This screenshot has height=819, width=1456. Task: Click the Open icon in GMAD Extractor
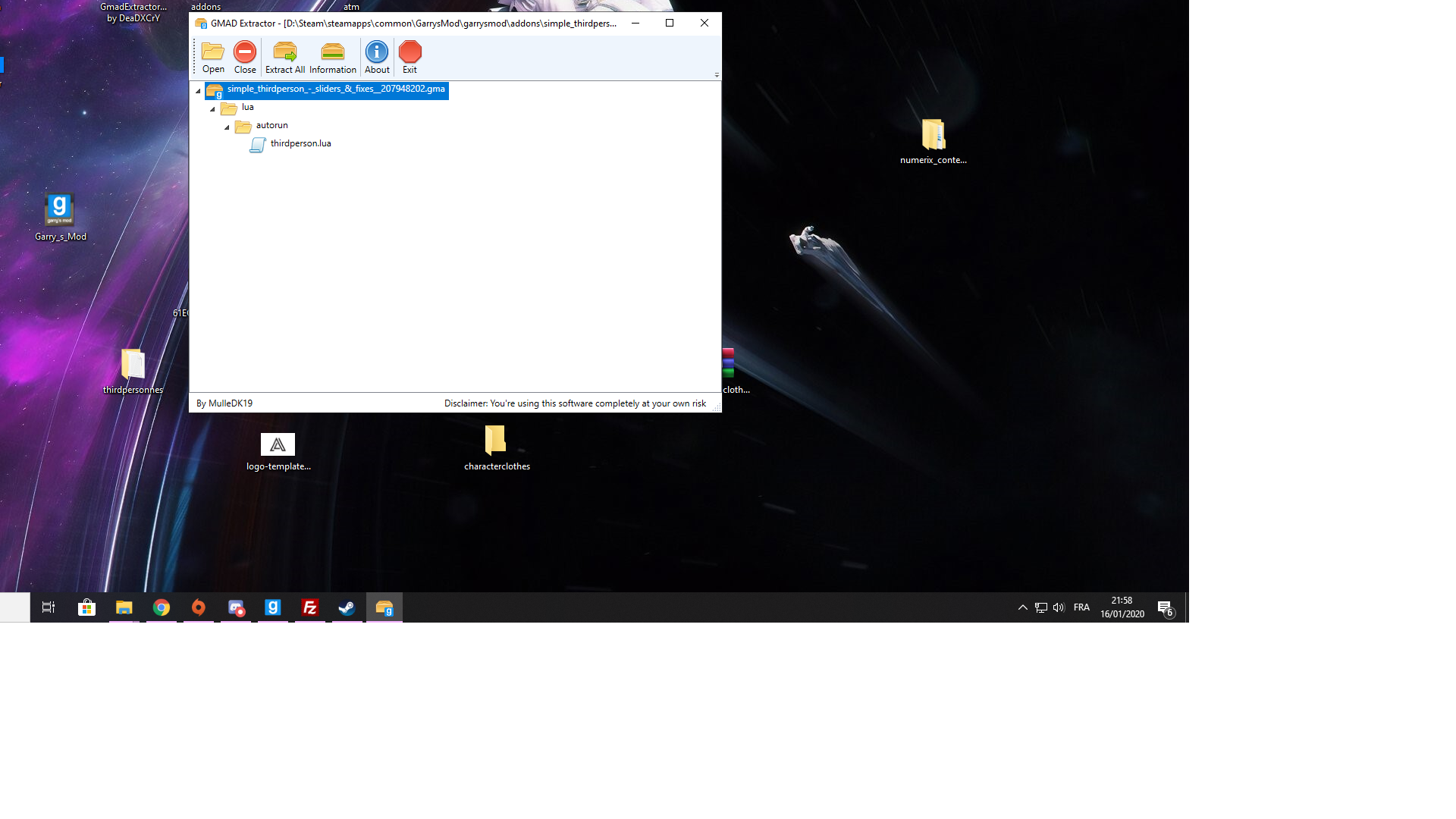tap(213, 56)
